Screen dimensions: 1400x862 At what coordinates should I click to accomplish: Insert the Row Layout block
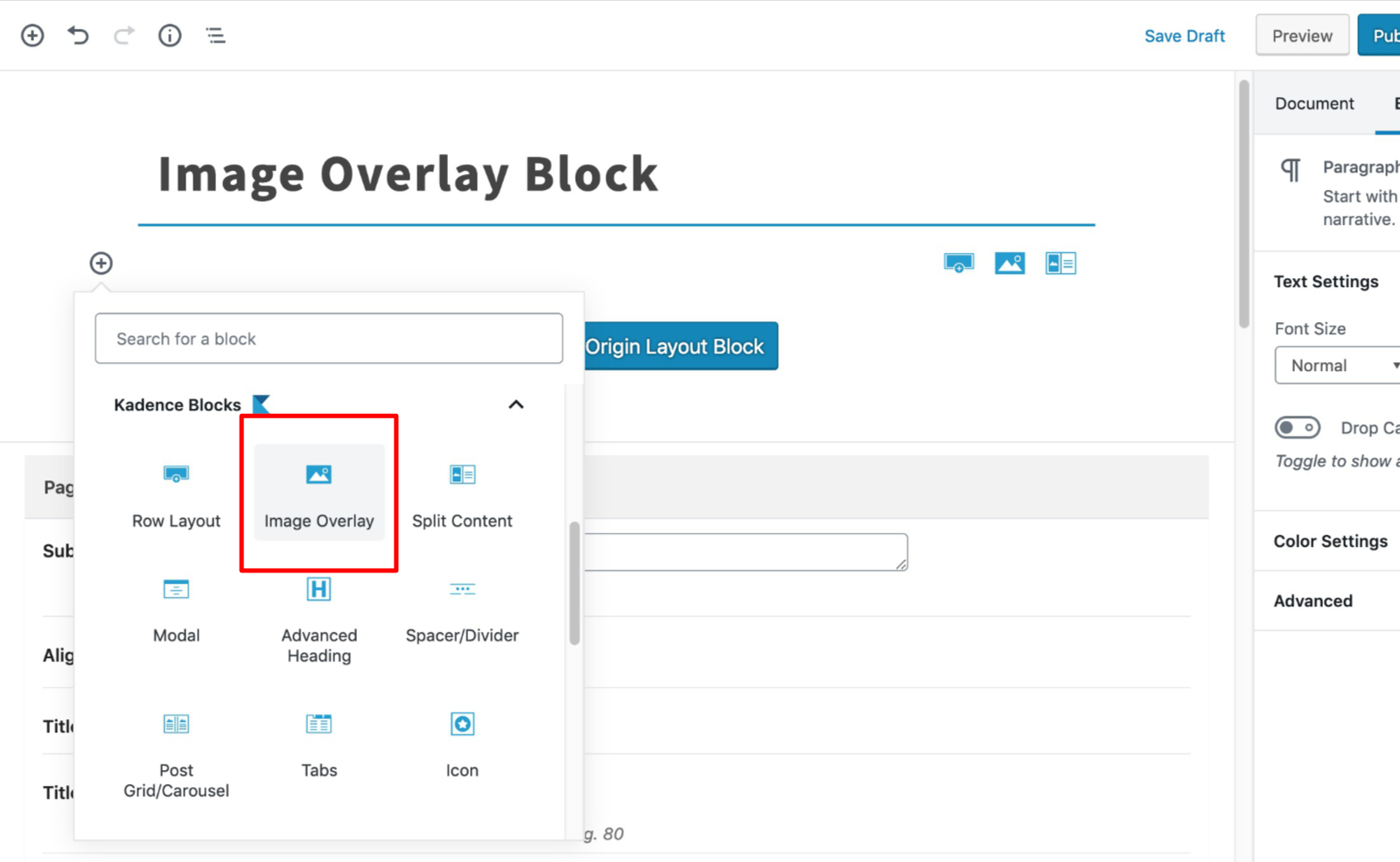176,494
